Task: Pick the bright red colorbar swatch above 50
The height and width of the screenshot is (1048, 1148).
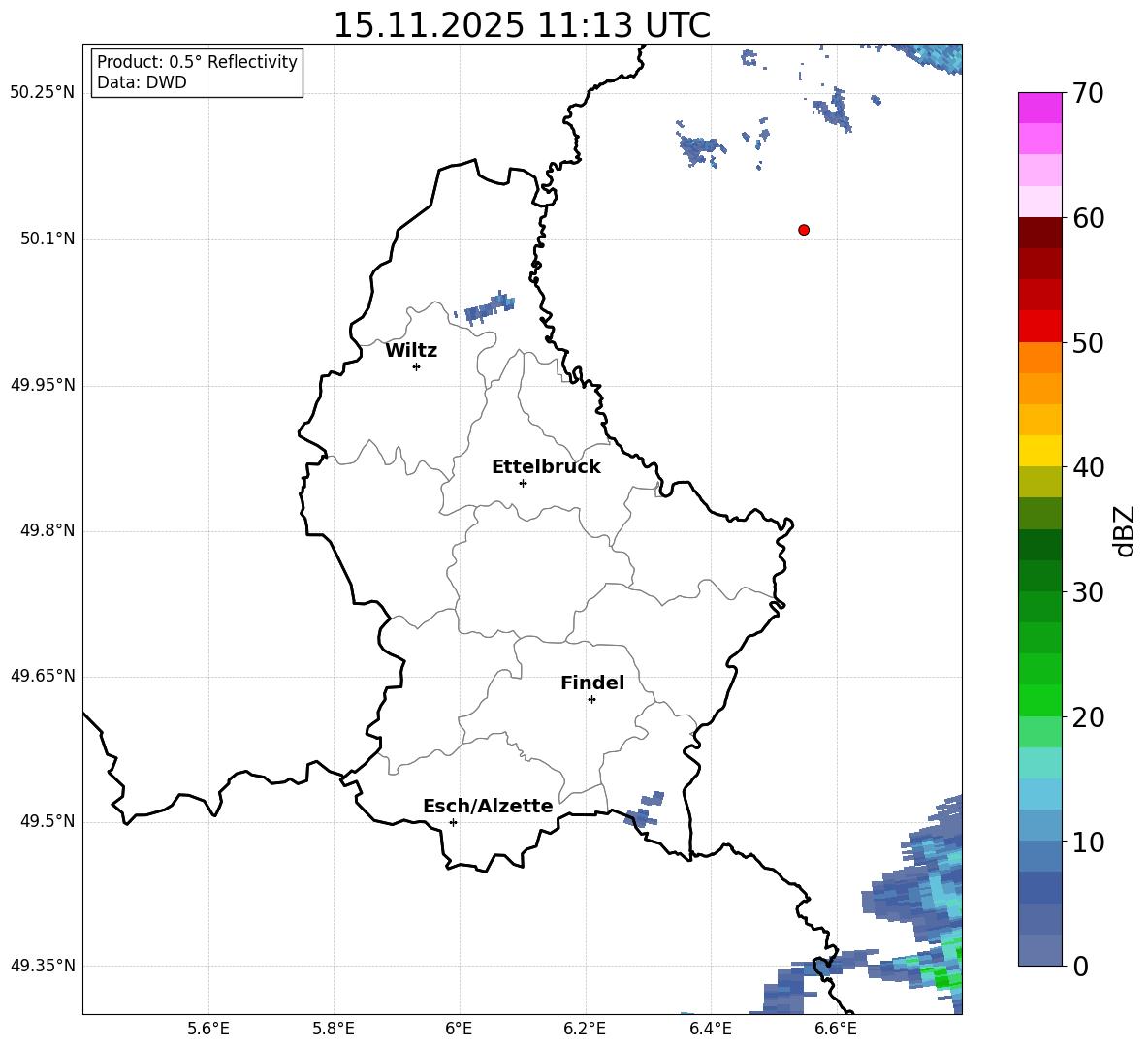Action: 1040,326
